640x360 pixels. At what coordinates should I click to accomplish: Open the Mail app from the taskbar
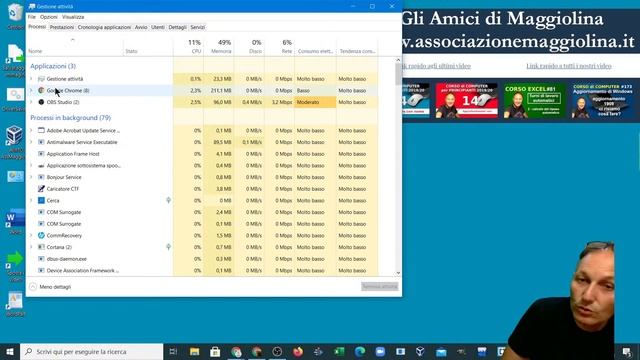click(x=441, y=351)
